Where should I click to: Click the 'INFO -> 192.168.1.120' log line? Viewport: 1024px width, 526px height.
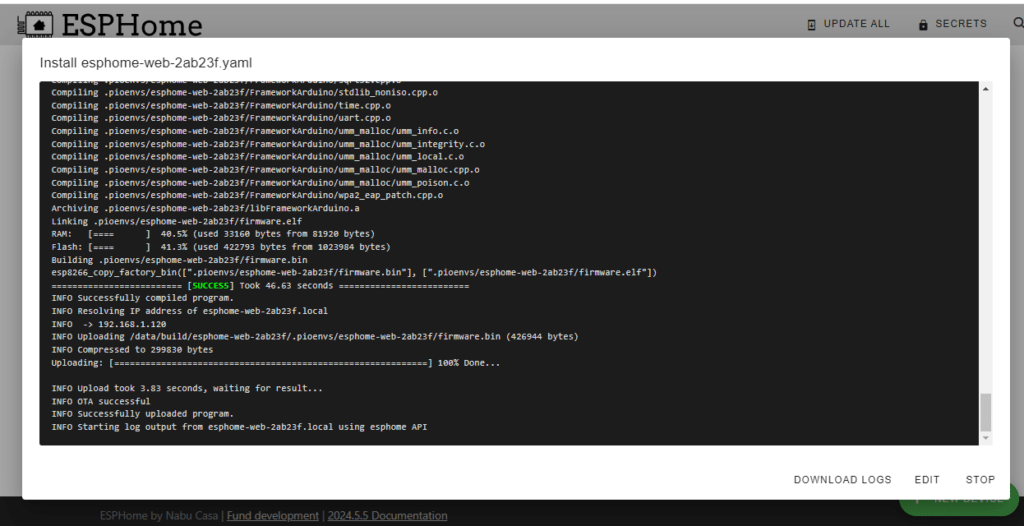(x=108, y=324)
